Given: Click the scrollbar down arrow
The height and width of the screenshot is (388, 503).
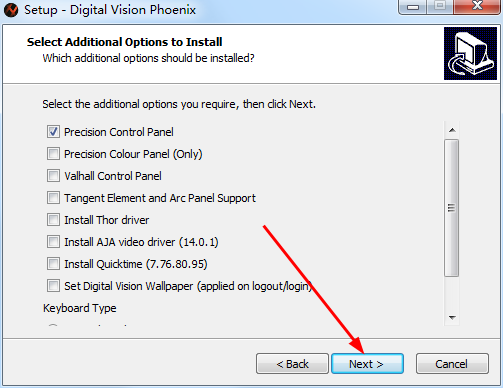Looking at the screenshot, I should (452, 318).
